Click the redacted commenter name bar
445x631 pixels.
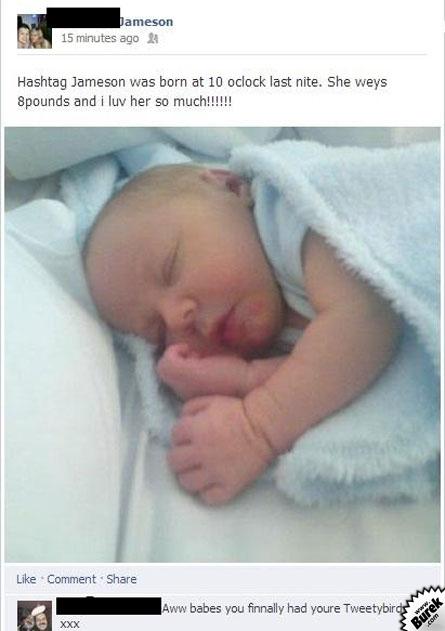click(x=109, y=606)
